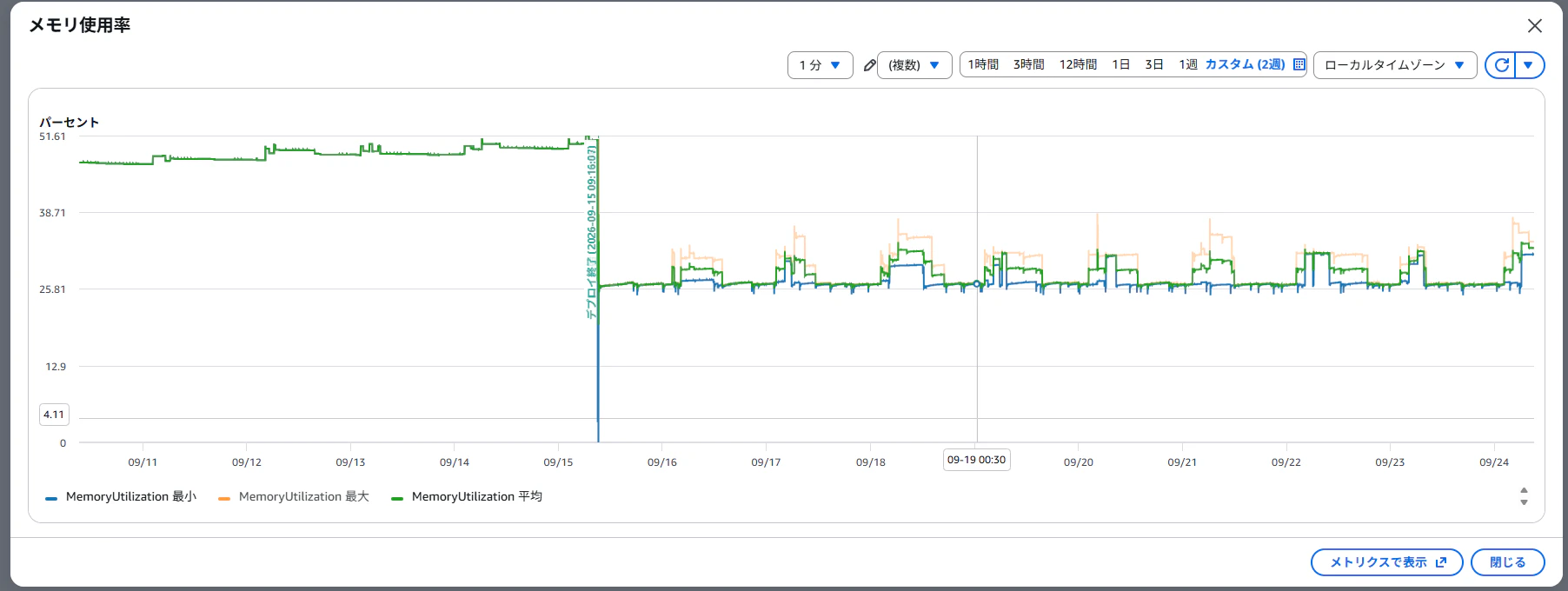Click the 12.9 y-axis value

tap(56, 367)
